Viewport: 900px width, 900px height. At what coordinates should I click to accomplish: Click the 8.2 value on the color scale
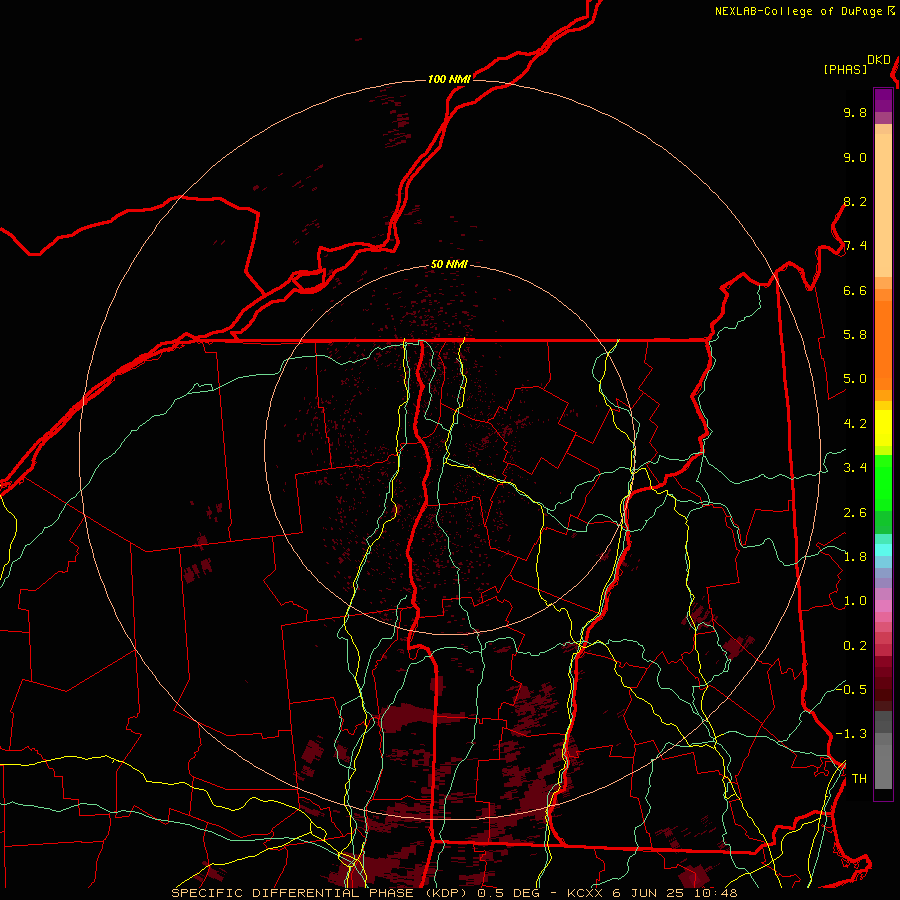pyautogui.click(x=855, y=201)
